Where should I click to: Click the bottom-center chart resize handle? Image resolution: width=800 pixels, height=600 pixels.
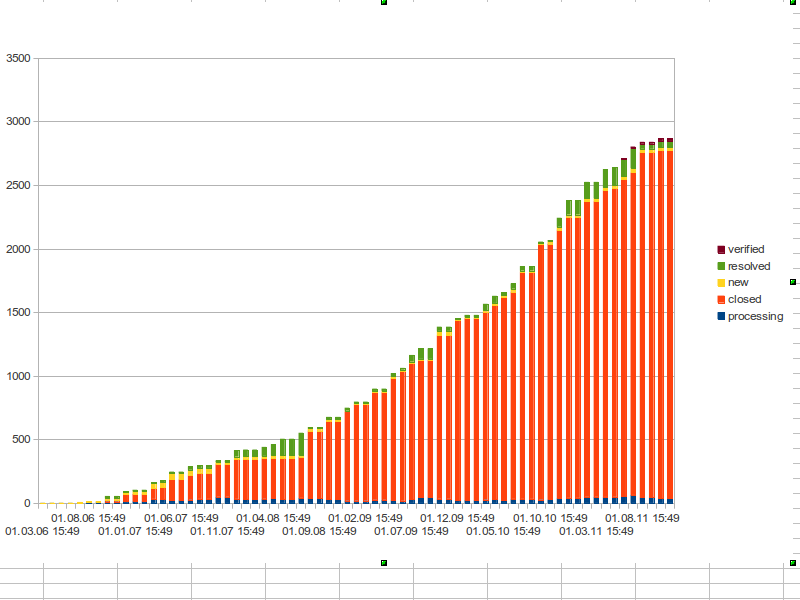point(383,564)
